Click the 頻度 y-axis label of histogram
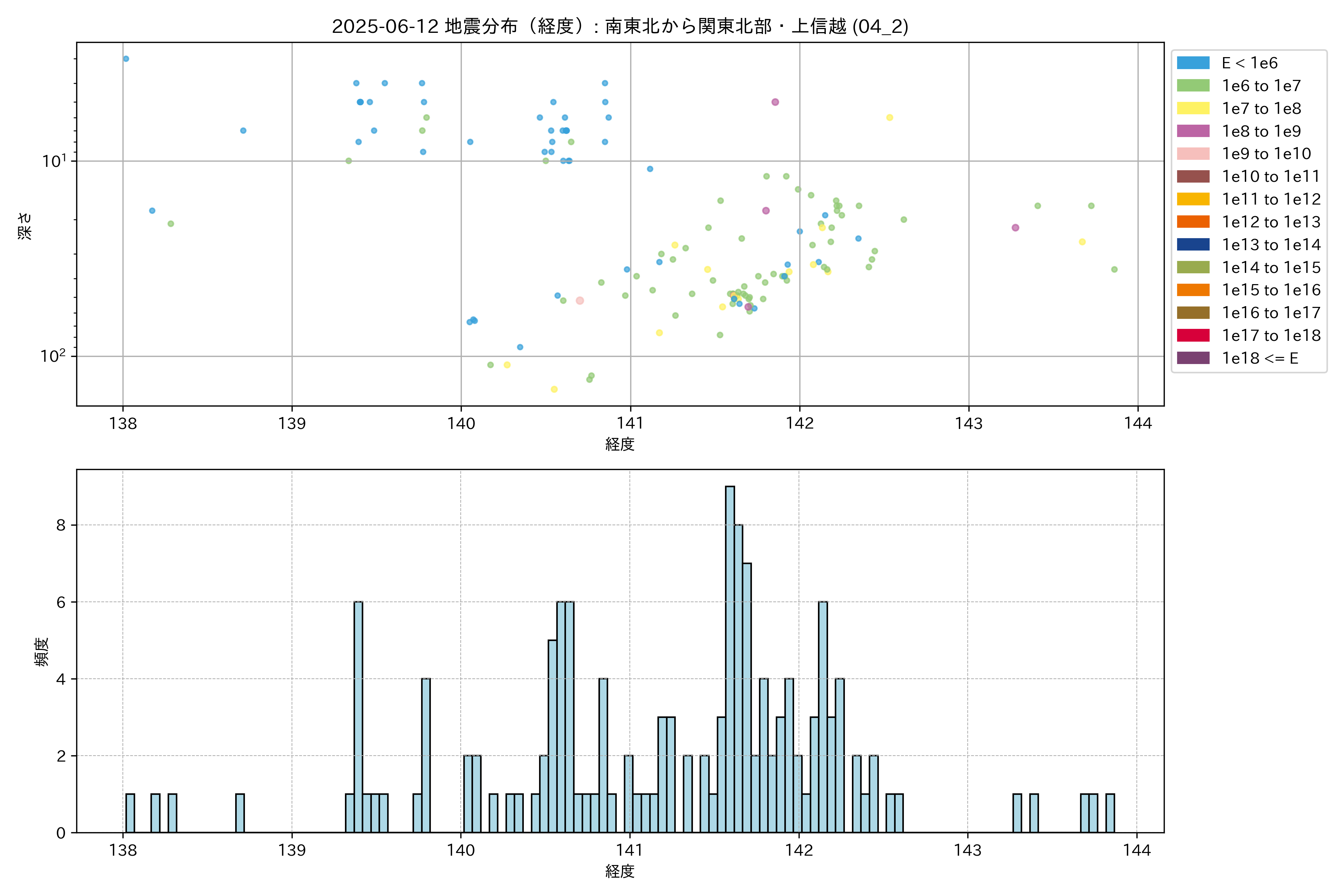 [x=42, y=652]
